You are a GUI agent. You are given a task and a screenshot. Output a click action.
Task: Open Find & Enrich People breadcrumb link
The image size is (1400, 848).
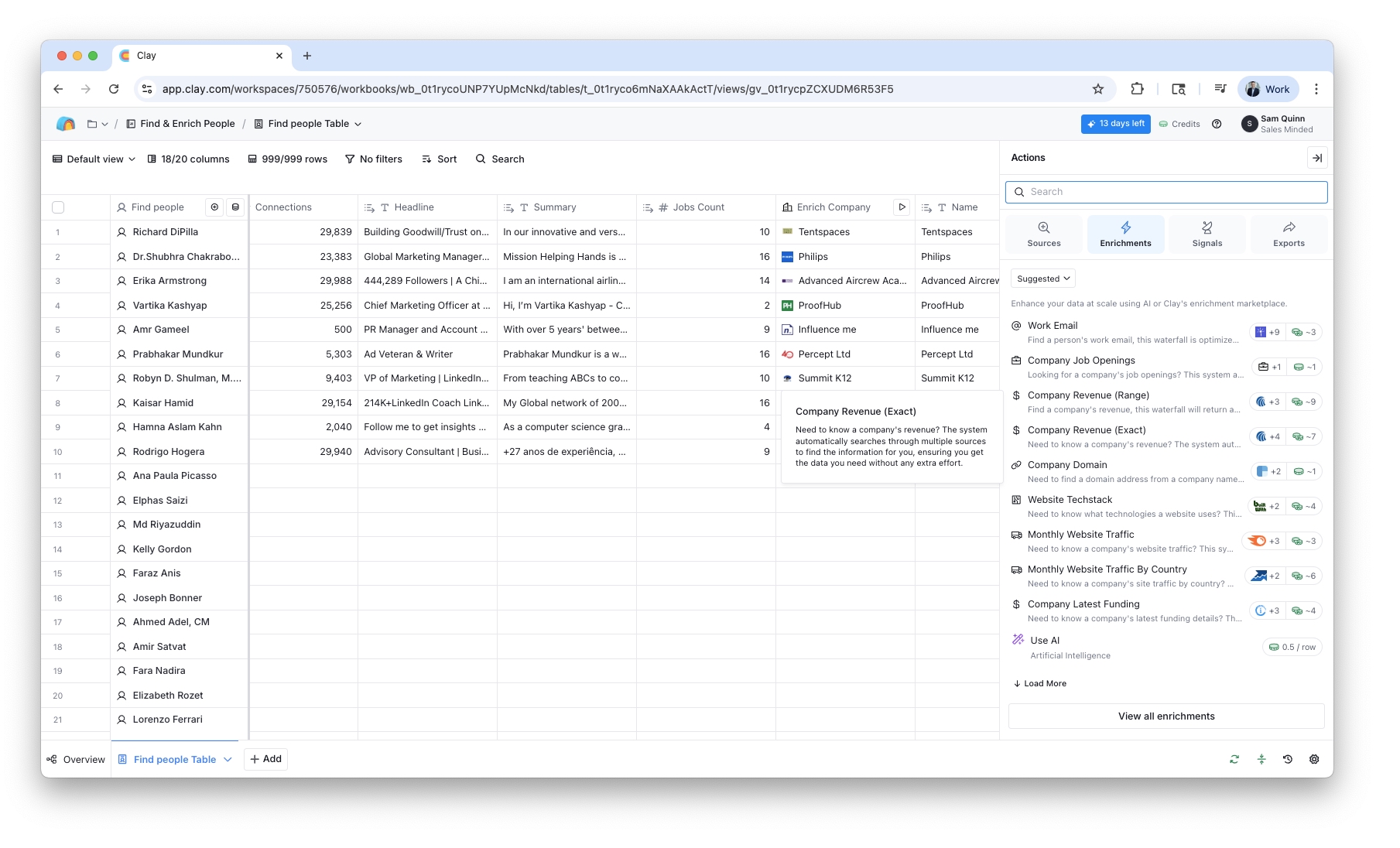(180, 124)
